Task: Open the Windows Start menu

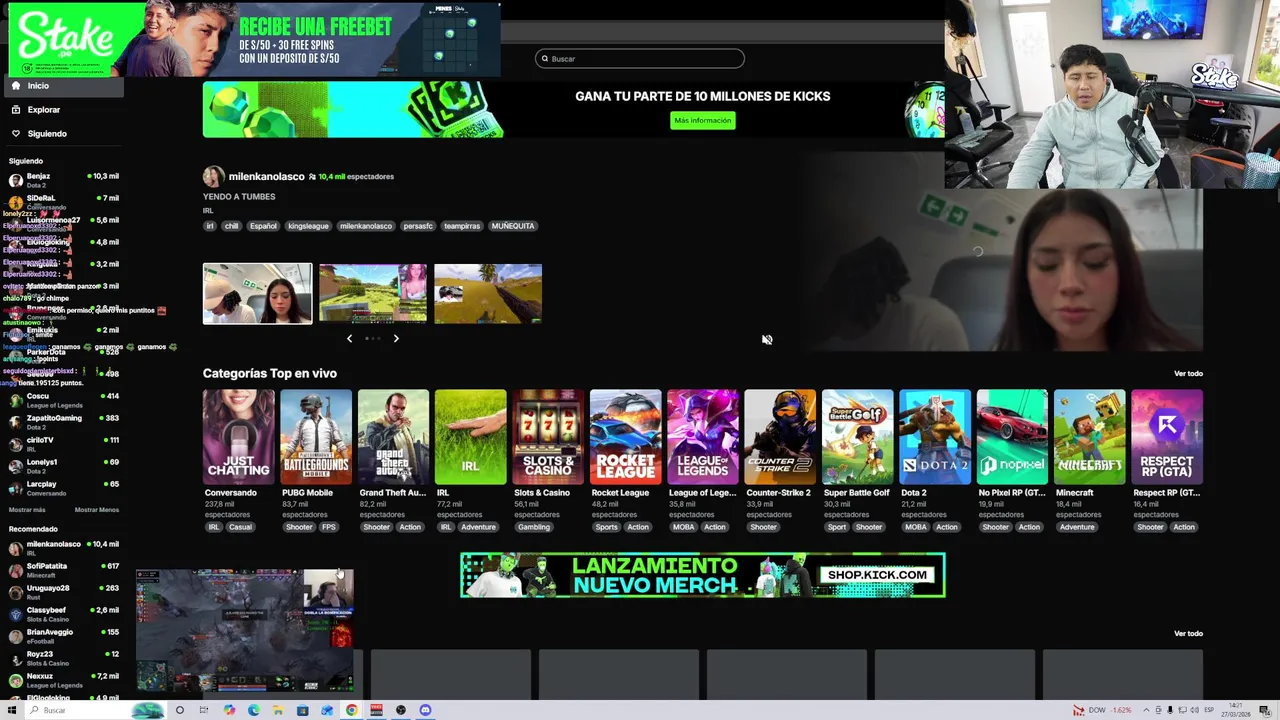Action: point(12,710)
